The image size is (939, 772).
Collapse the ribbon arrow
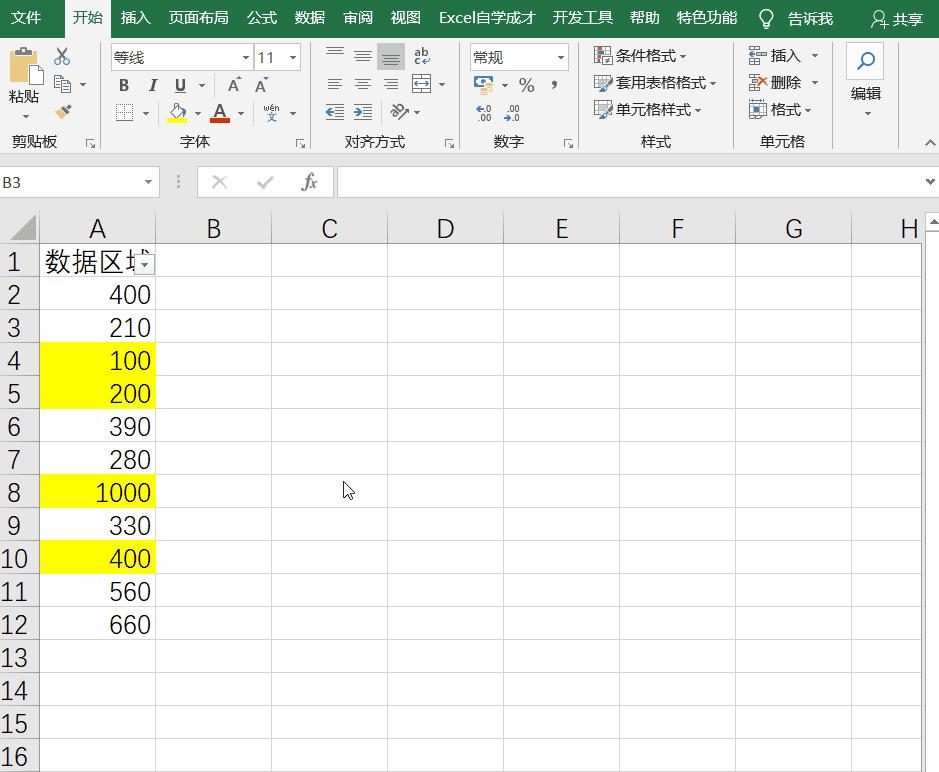click(x=929, y=143)
